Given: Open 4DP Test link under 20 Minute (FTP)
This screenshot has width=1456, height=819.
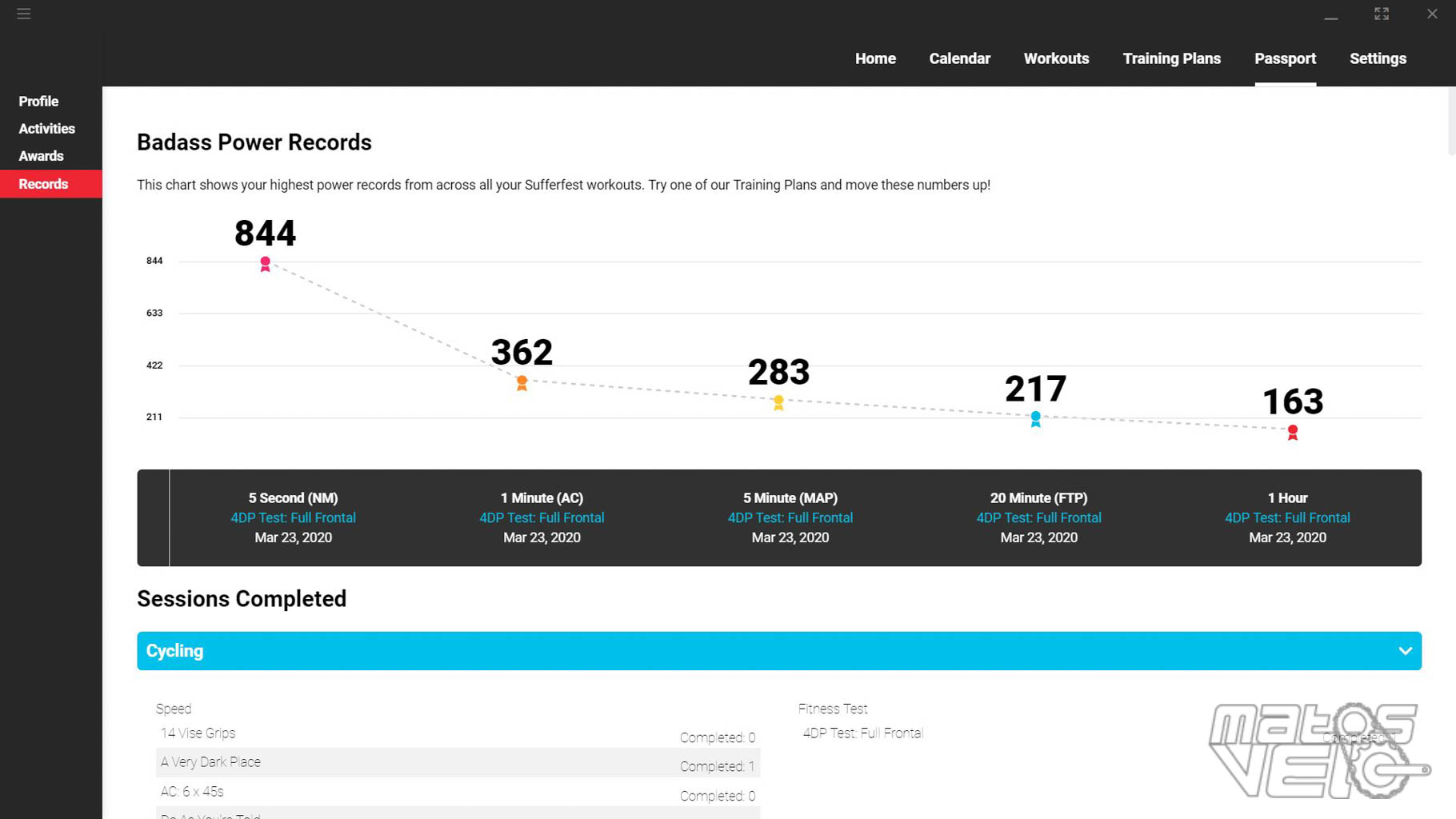Looking at the screenshot, I should click(x=1038, y=517).
